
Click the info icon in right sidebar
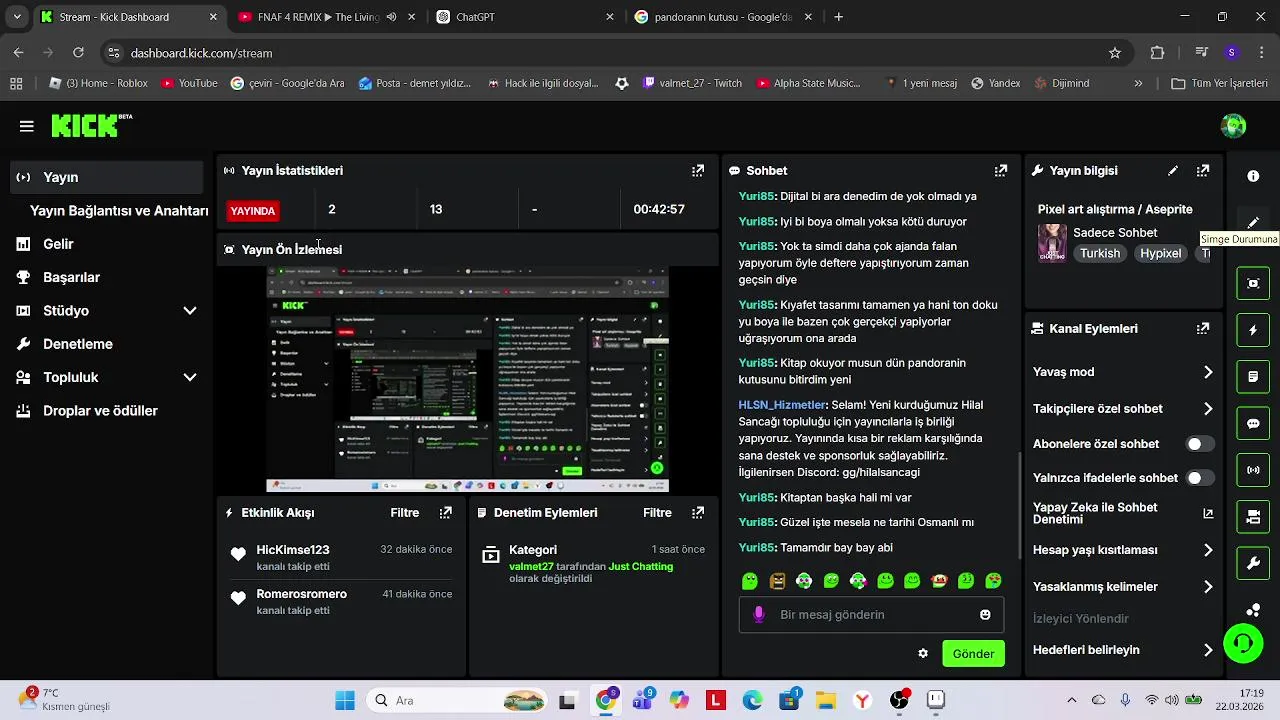(x=1253, y=176)
